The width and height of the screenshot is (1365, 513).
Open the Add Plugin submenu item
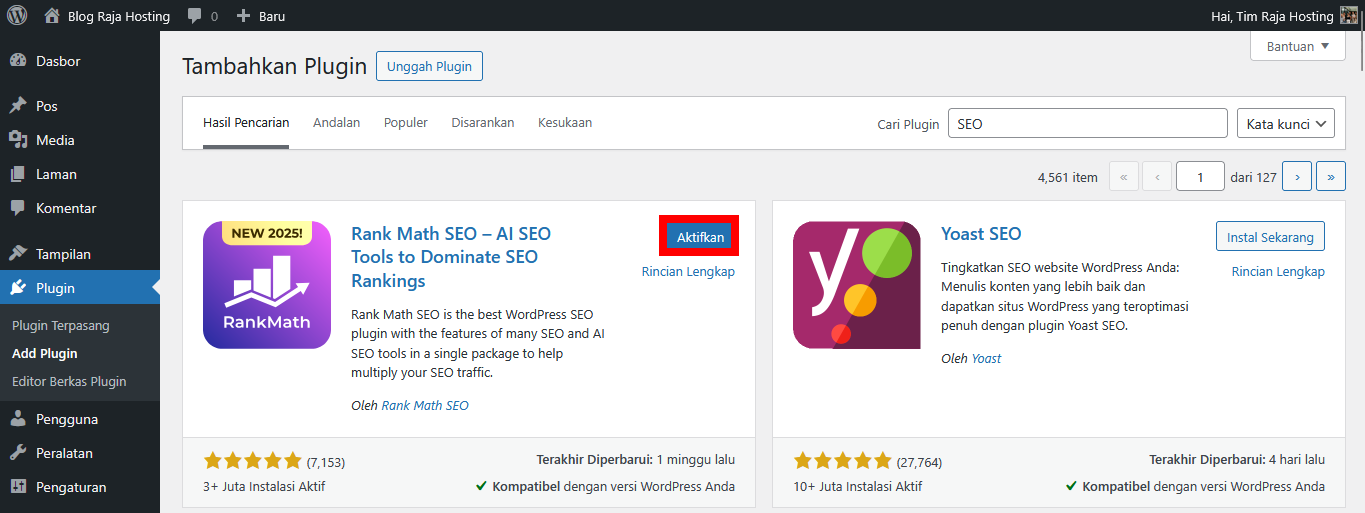click(x=45, y=353)
